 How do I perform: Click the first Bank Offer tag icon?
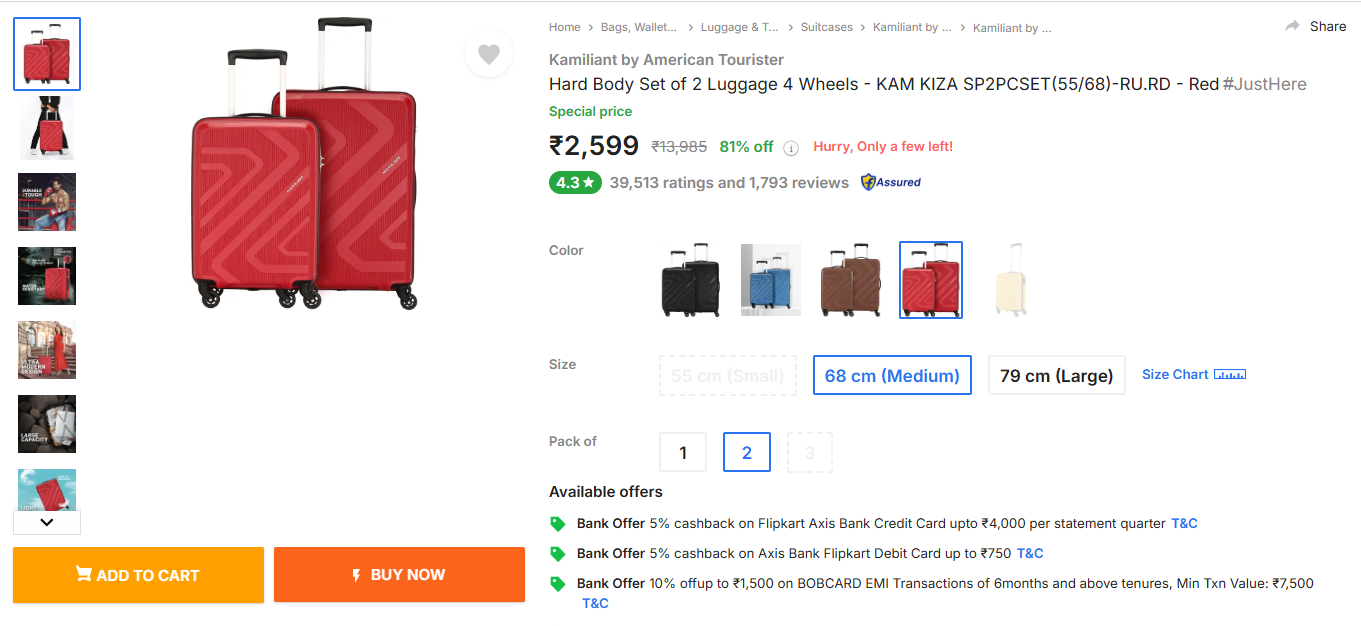[558, 524]
